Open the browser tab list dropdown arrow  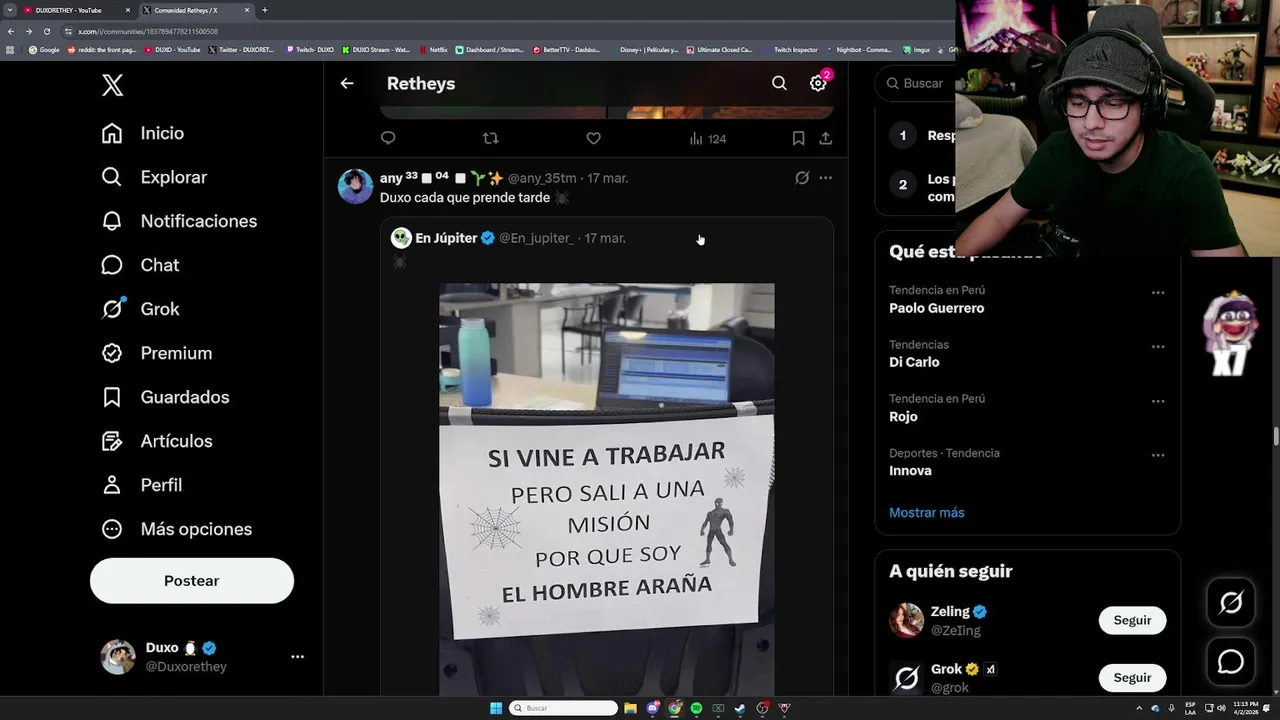[x=9, y=10]
